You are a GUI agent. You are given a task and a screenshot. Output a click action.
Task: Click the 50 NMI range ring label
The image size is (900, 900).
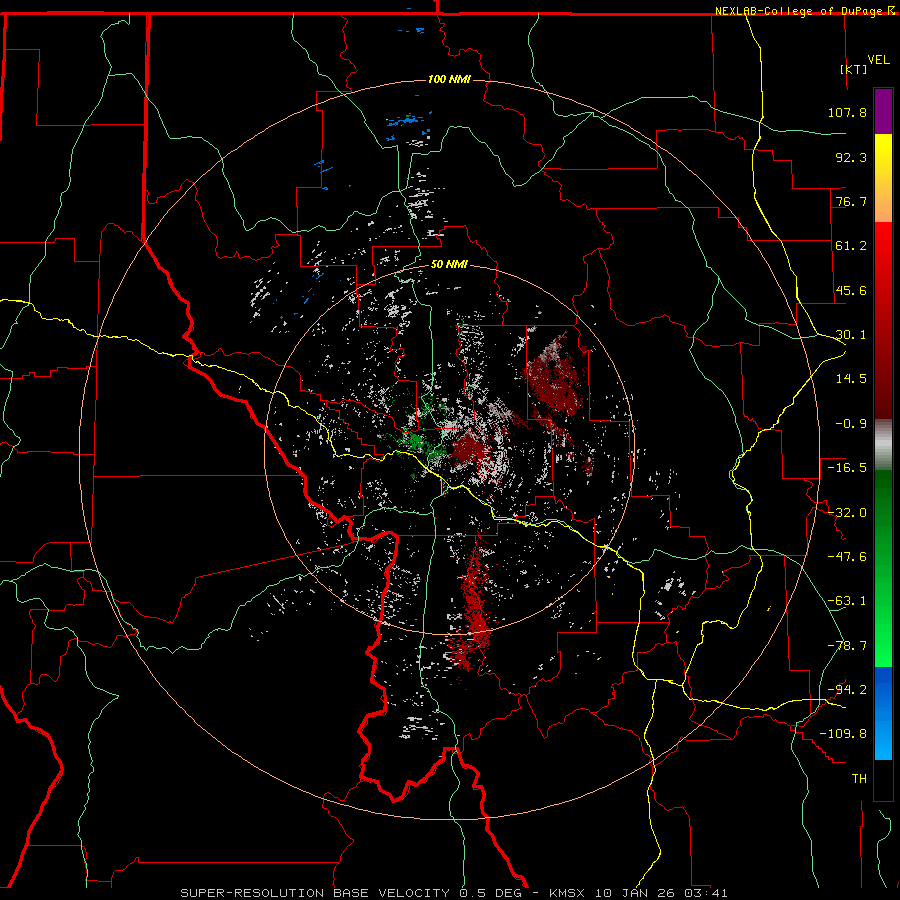449,264
